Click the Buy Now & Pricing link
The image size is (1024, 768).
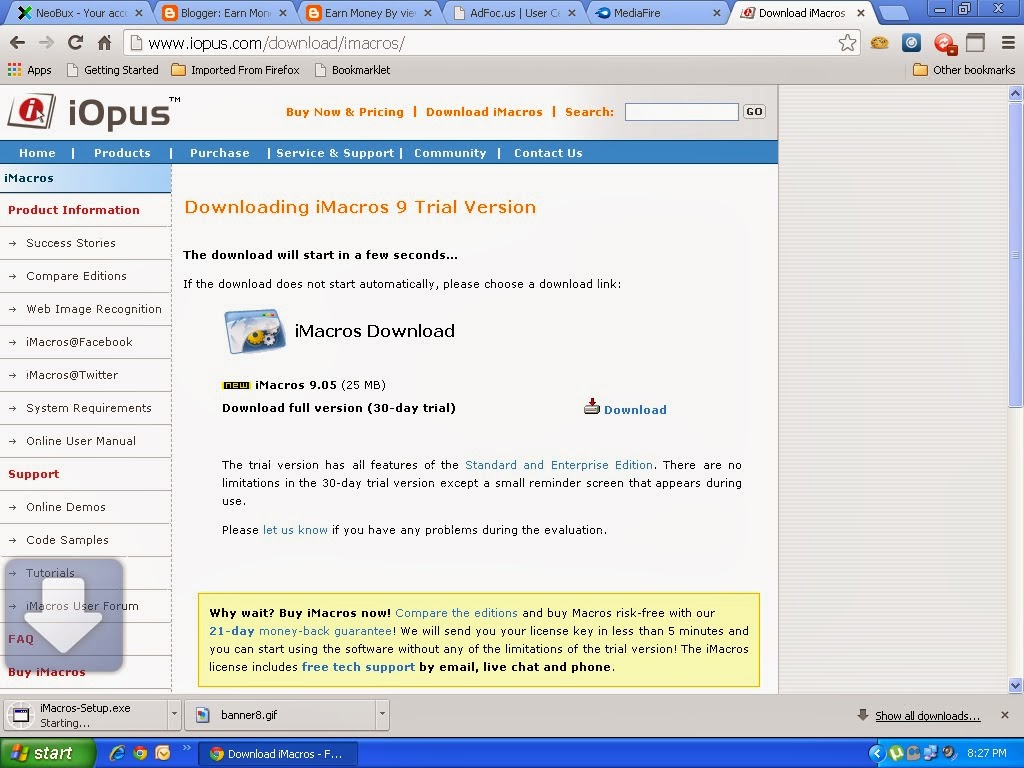point(345,112)
